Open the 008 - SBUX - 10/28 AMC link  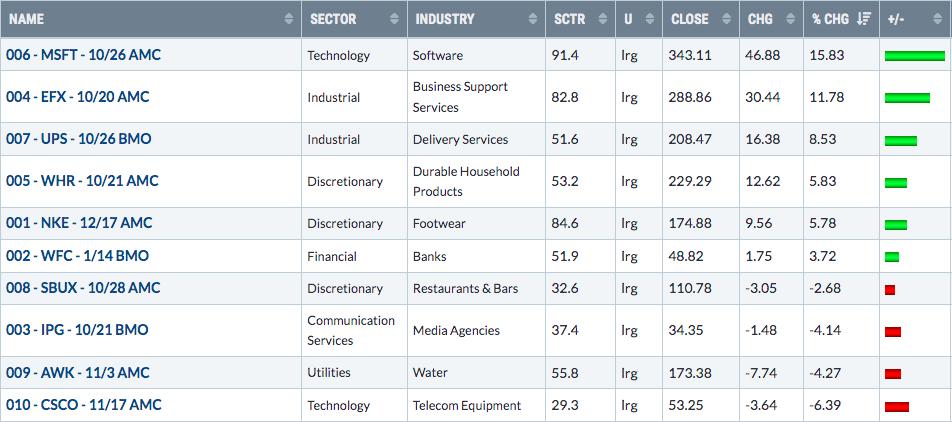[83, 288]
